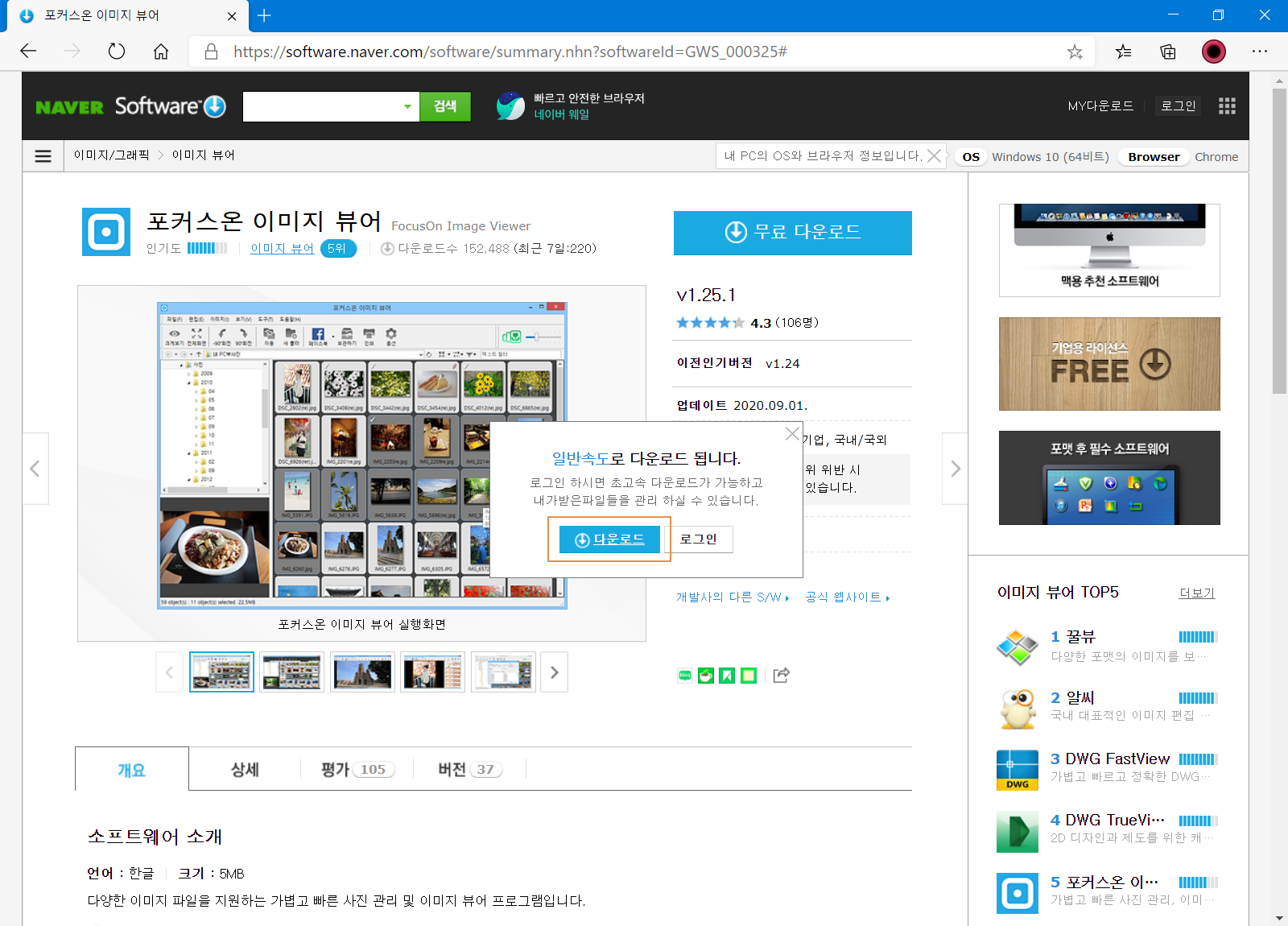
Task: Open DWG FastView in TOP5 list
Action: pyautogui.click(x=1117, y=759)
